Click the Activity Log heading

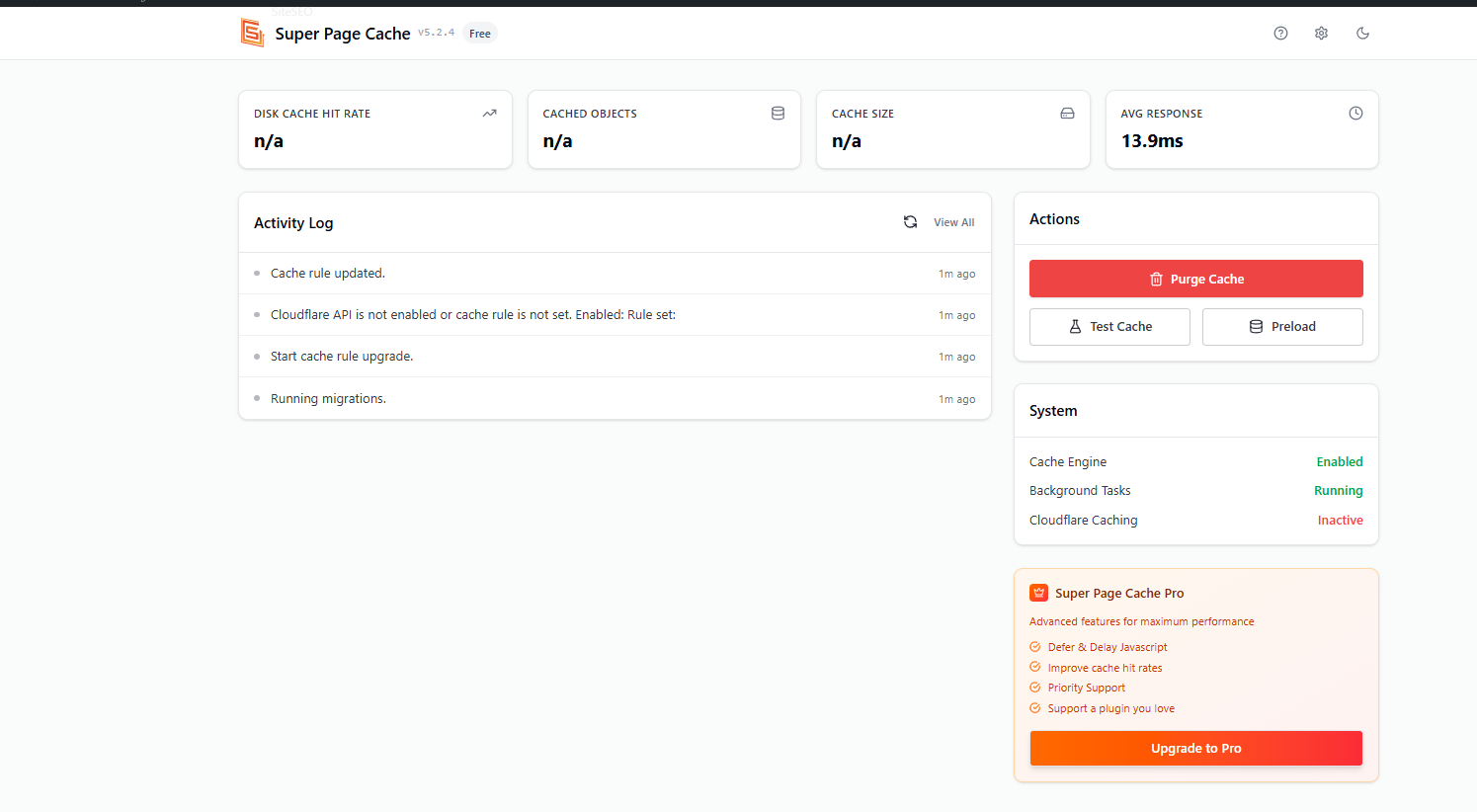(293, 223)
